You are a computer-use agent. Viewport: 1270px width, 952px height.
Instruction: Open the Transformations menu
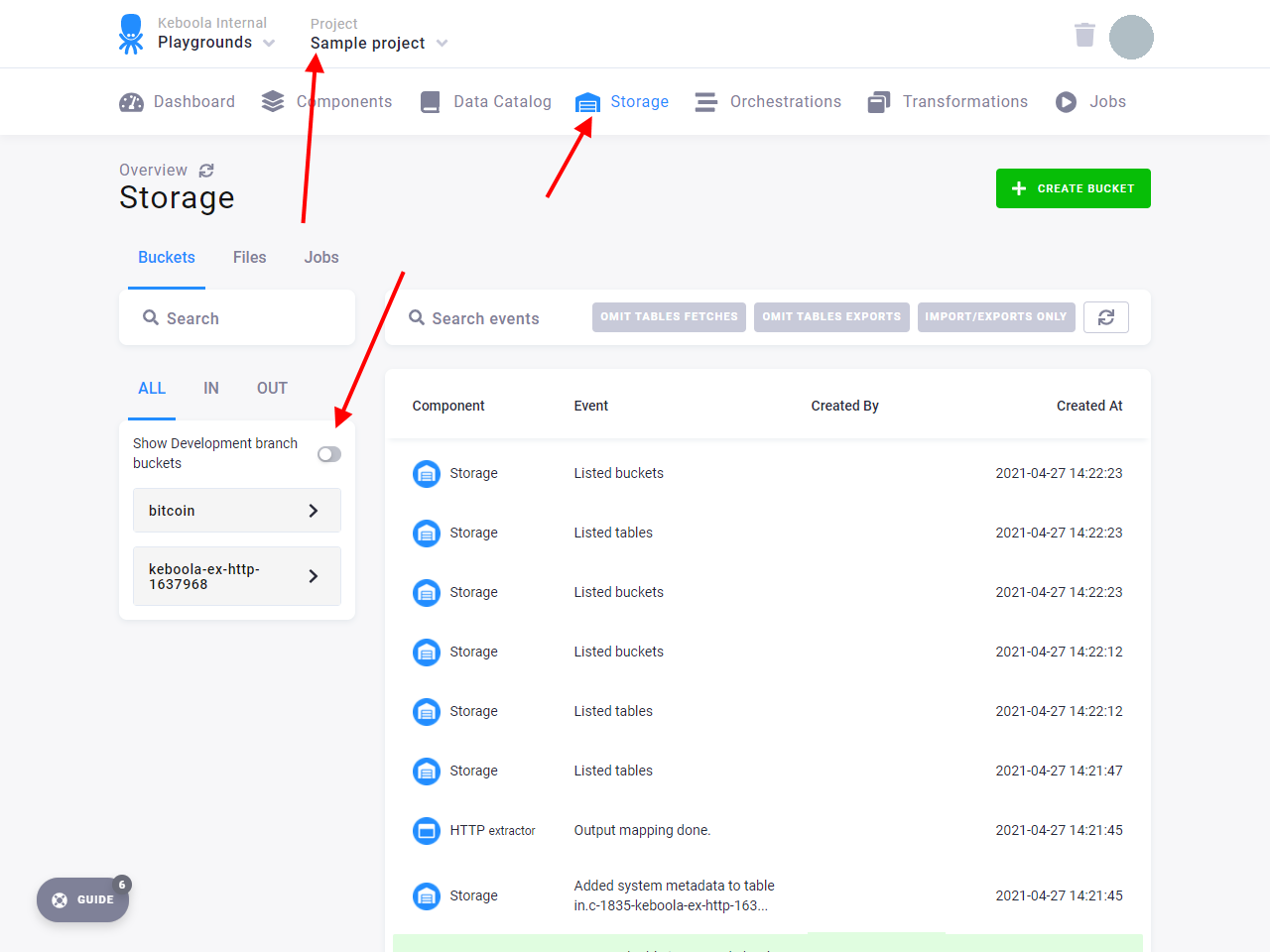coord(948,102)
